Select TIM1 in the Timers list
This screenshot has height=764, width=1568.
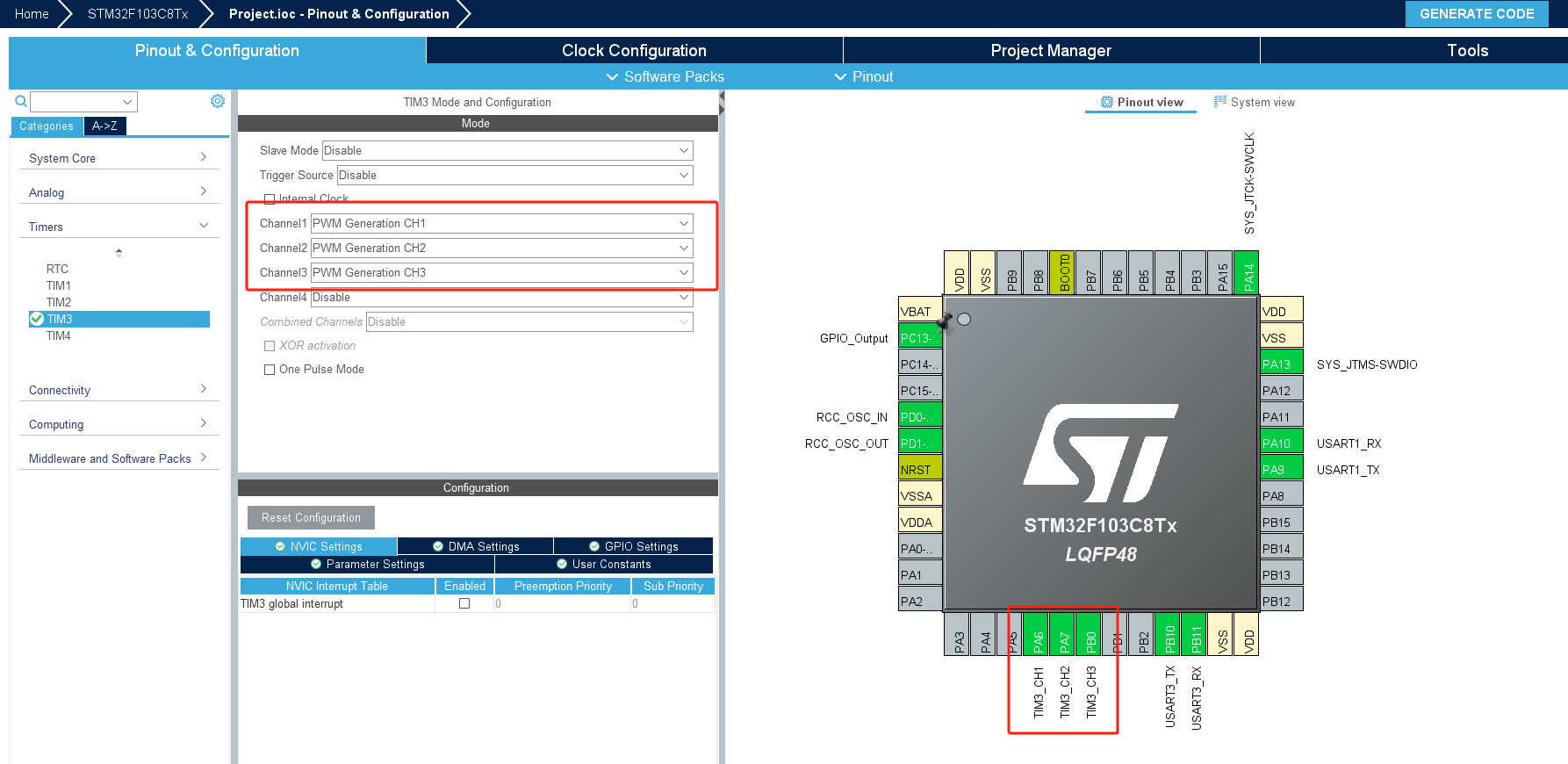[x=59, y=285]
